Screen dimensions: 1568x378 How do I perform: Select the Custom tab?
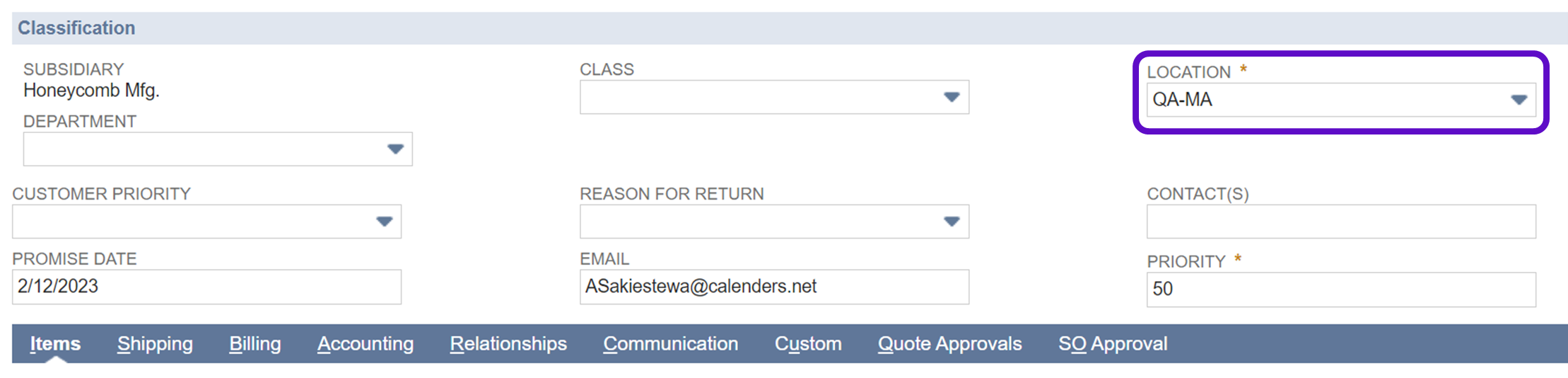point(808,344)
